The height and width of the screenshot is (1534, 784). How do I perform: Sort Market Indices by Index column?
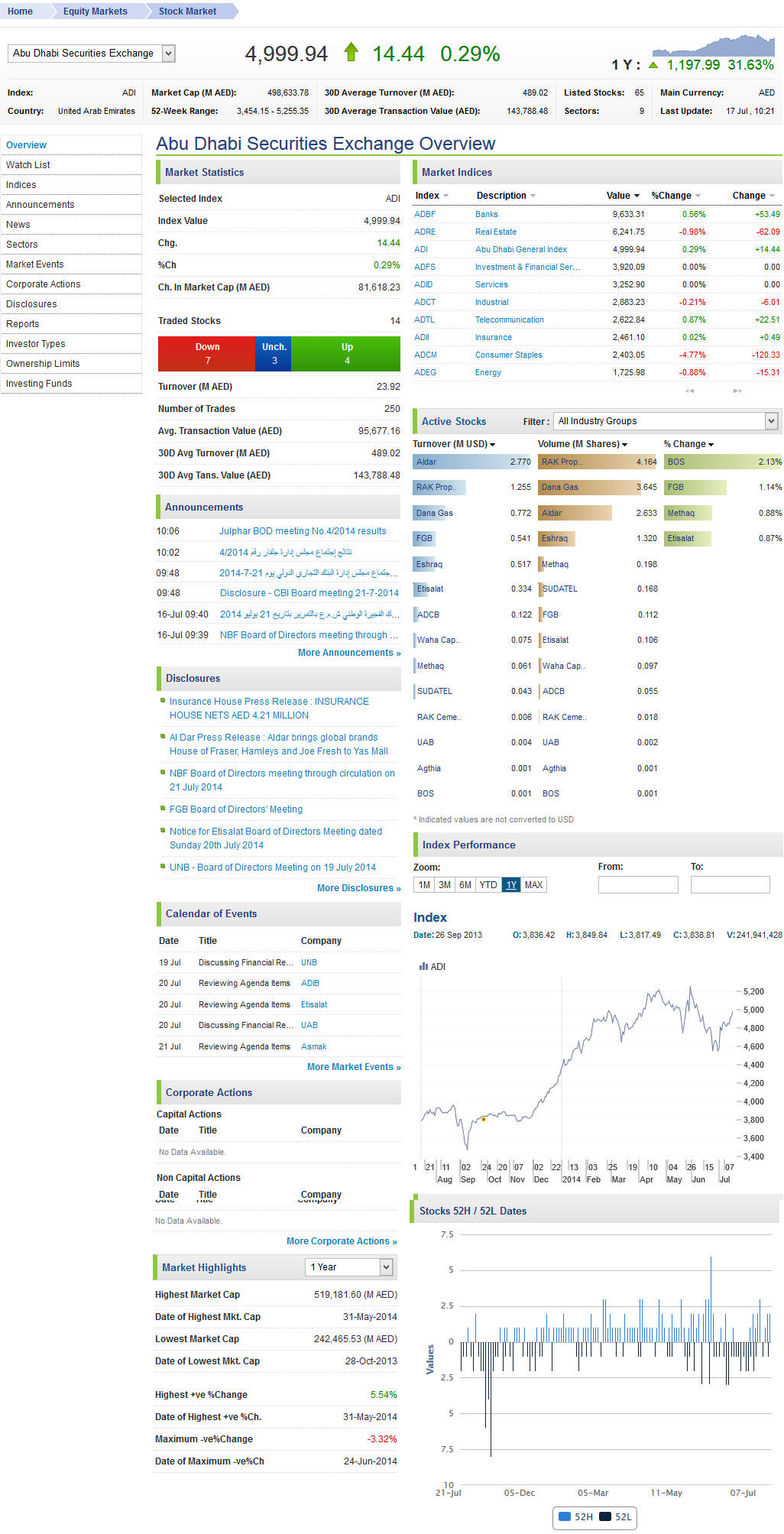[x=432, y=196]
